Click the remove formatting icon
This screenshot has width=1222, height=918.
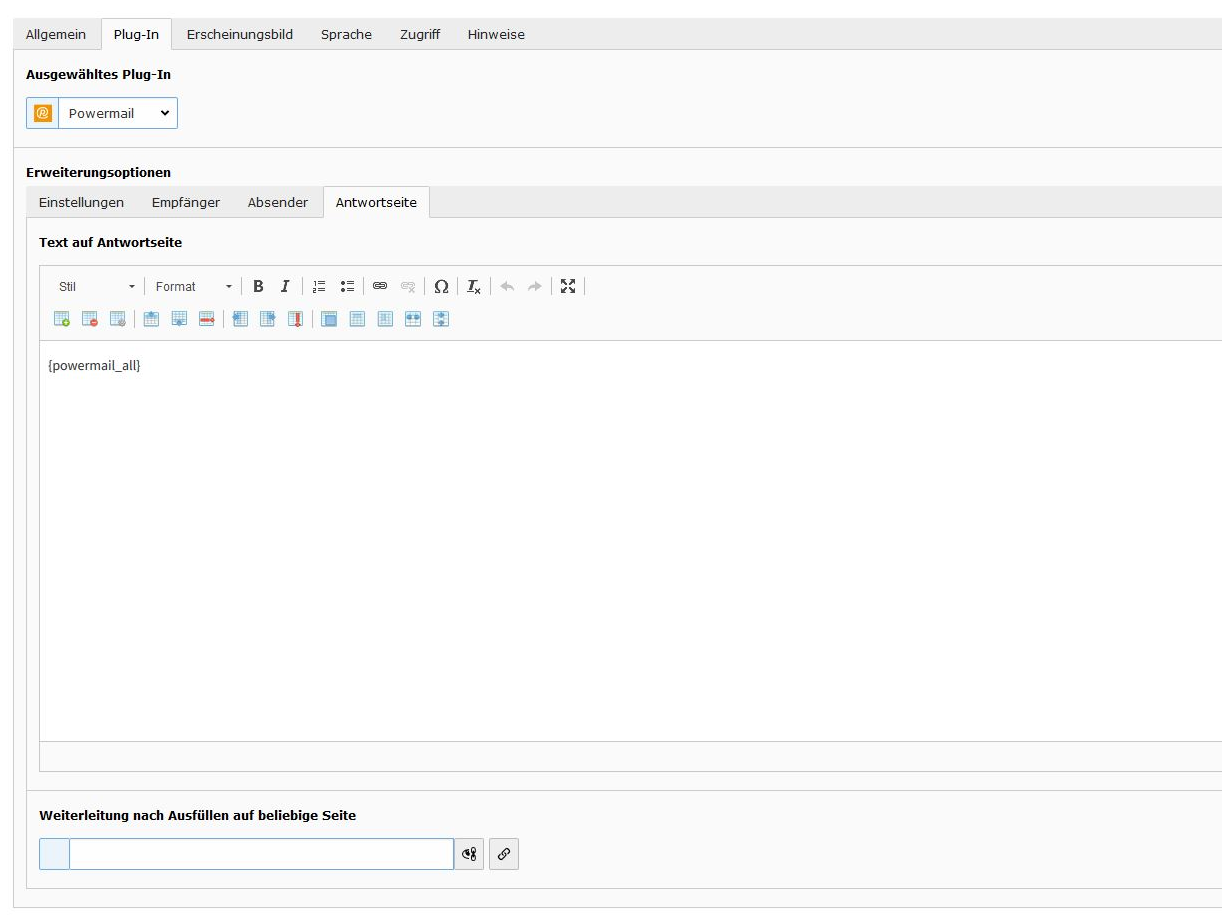pos(474,287)
